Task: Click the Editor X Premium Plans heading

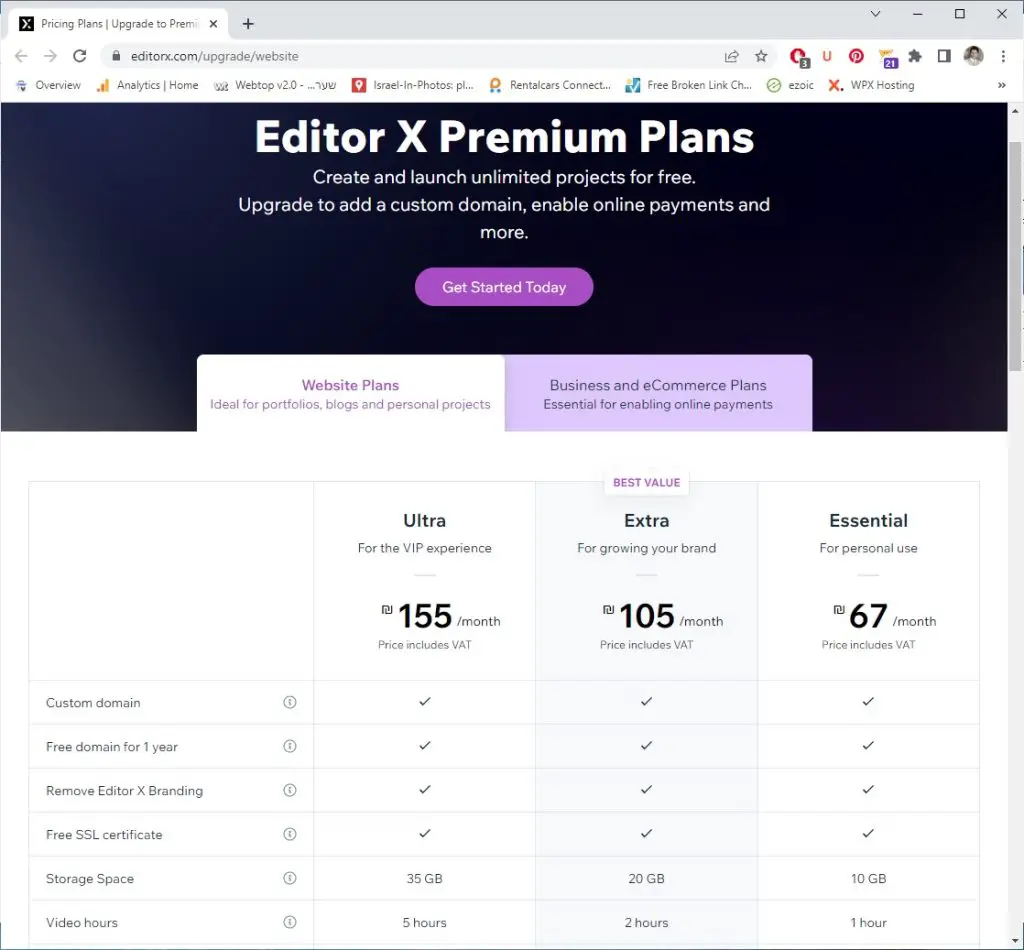Action: (504, 137)
